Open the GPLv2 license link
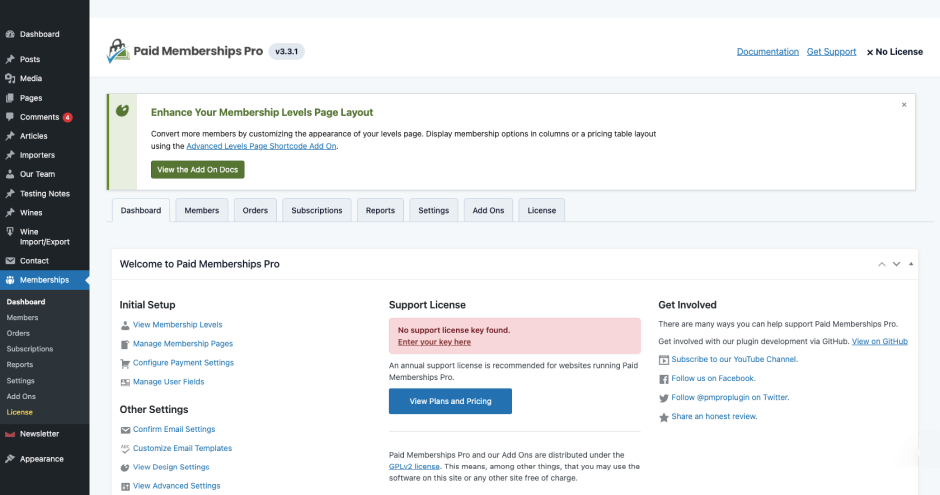 [414, 466]
